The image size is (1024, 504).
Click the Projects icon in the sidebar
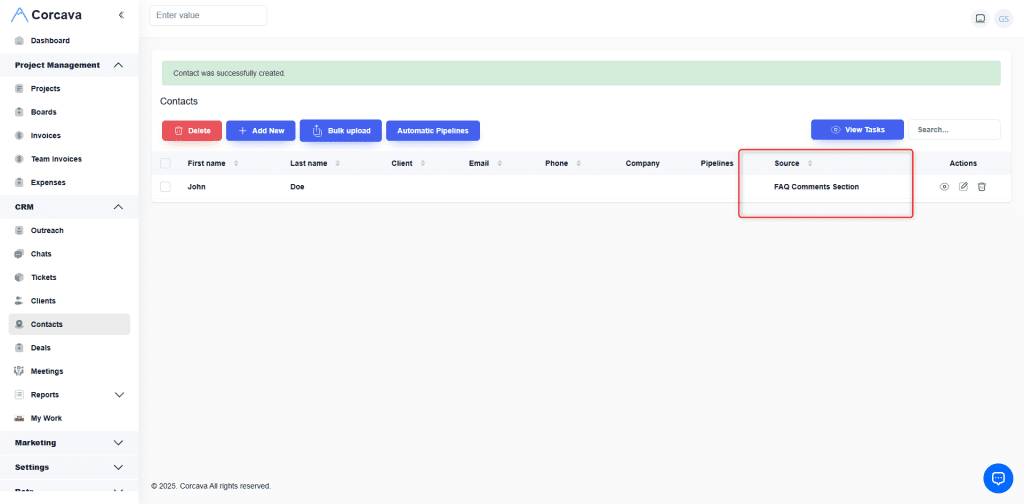[19, 89]
